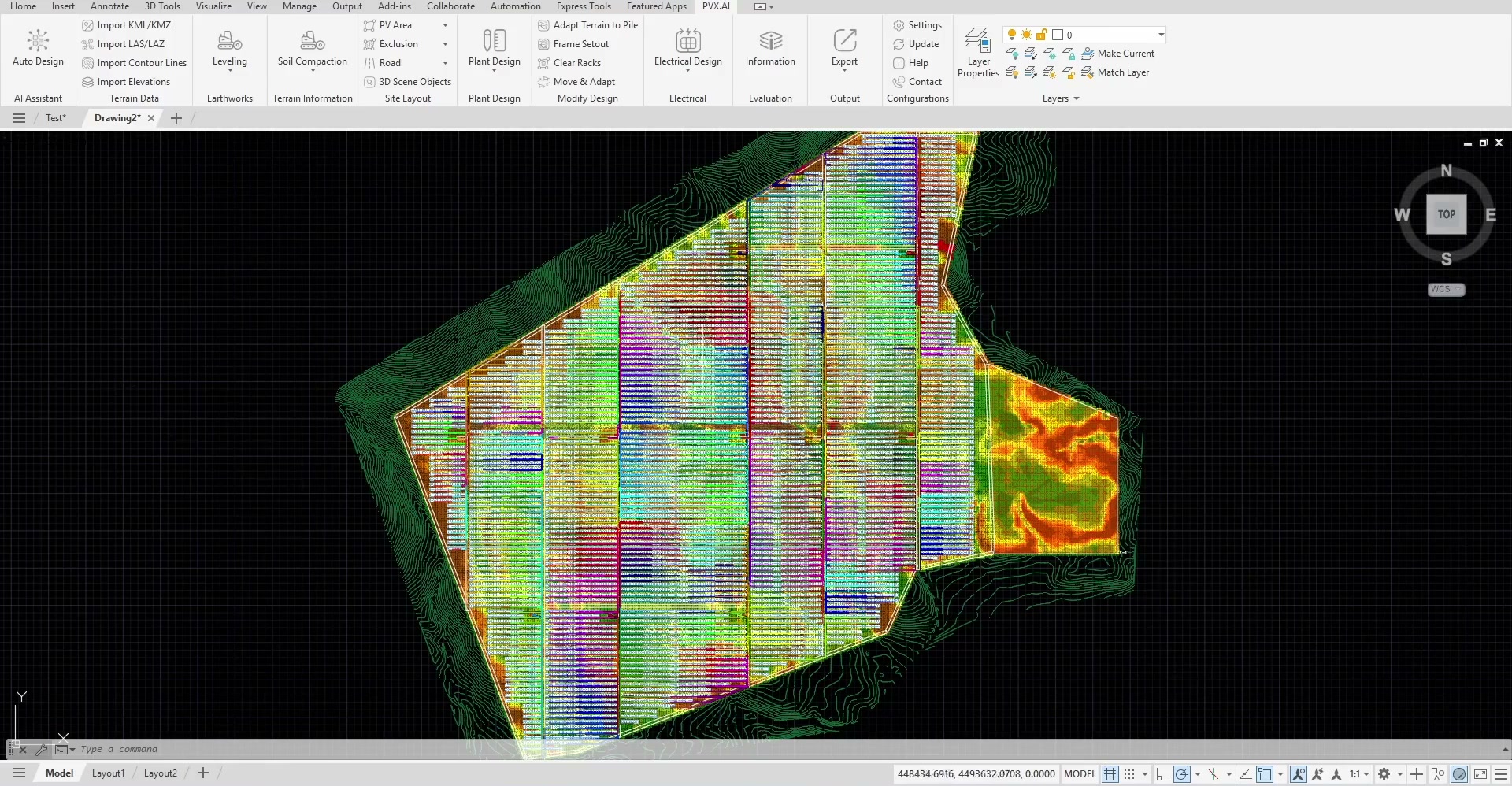Toggle snap mode in the status bar

point(1129,774)
